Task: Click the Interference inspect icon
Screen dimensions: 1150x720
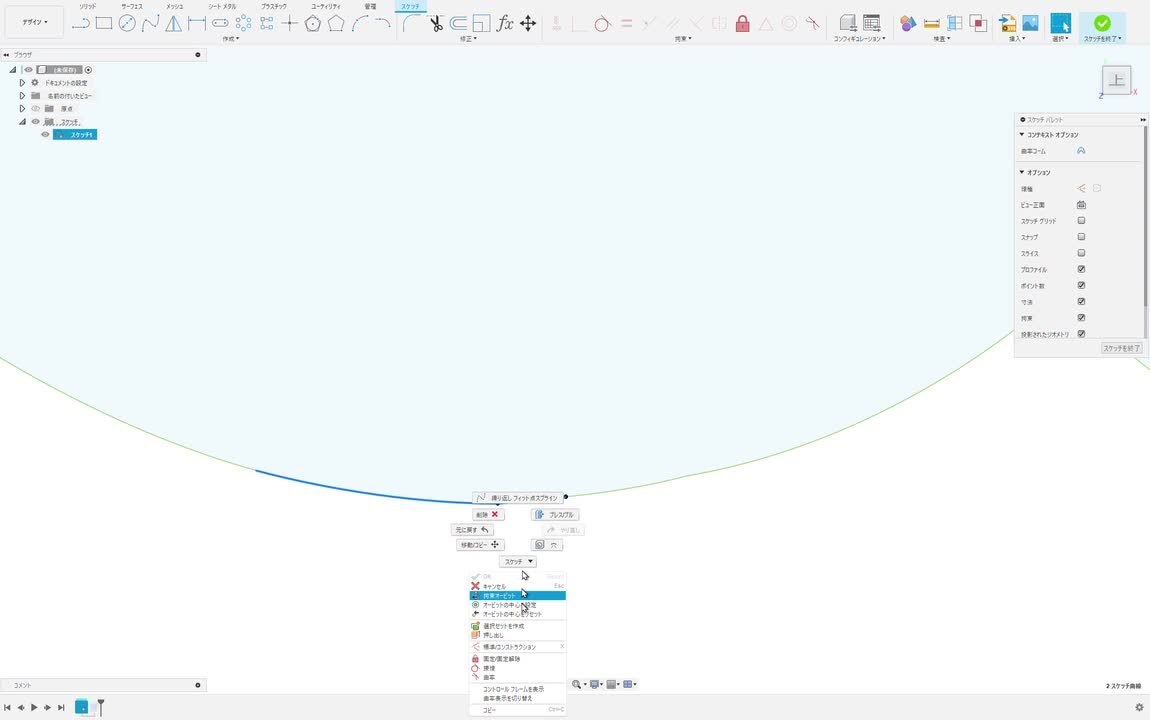Action: (978, 23)
